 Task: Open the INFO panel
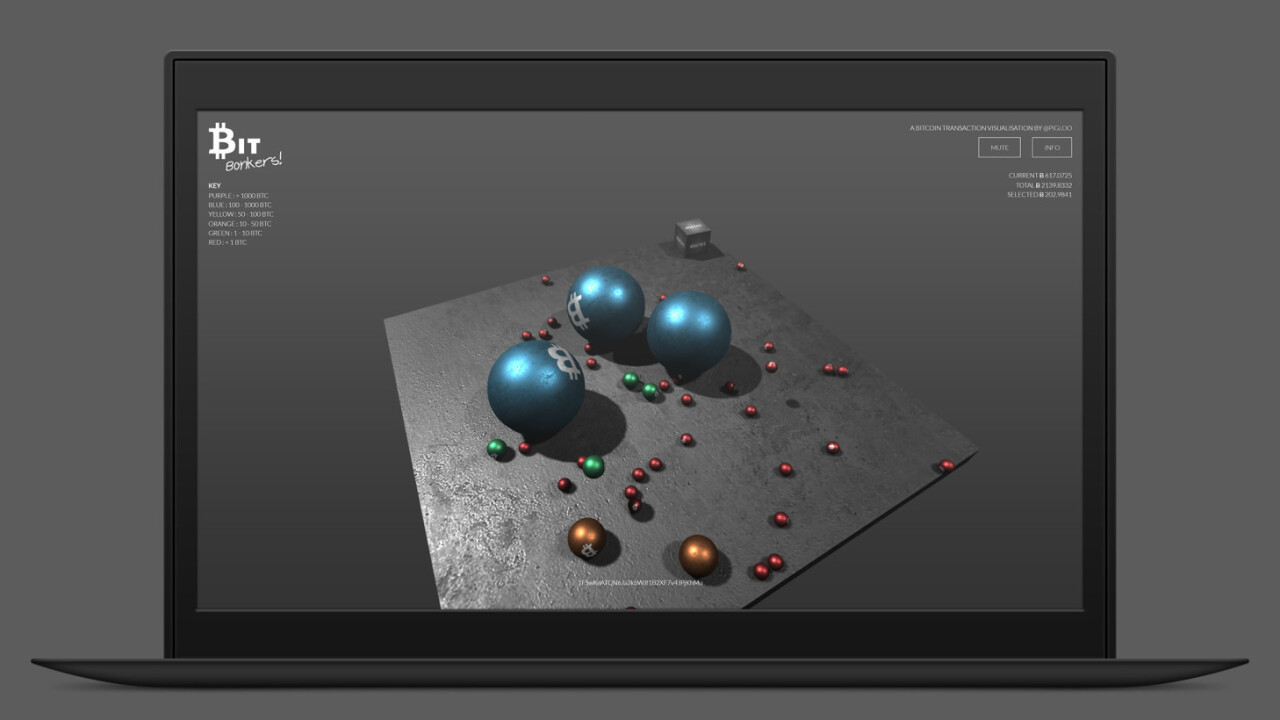click(1051, 148)
